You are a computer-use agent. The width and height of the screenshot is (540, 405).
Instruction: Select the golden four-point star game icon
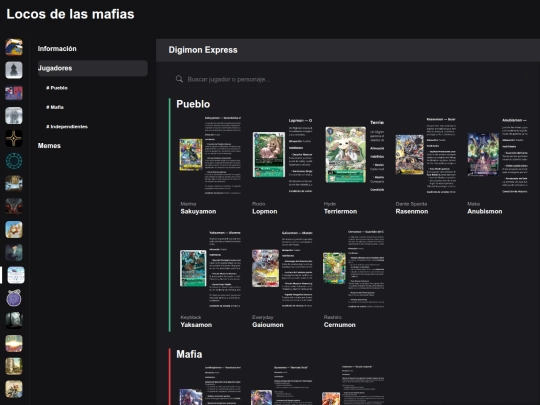click(x=14, y=138)
